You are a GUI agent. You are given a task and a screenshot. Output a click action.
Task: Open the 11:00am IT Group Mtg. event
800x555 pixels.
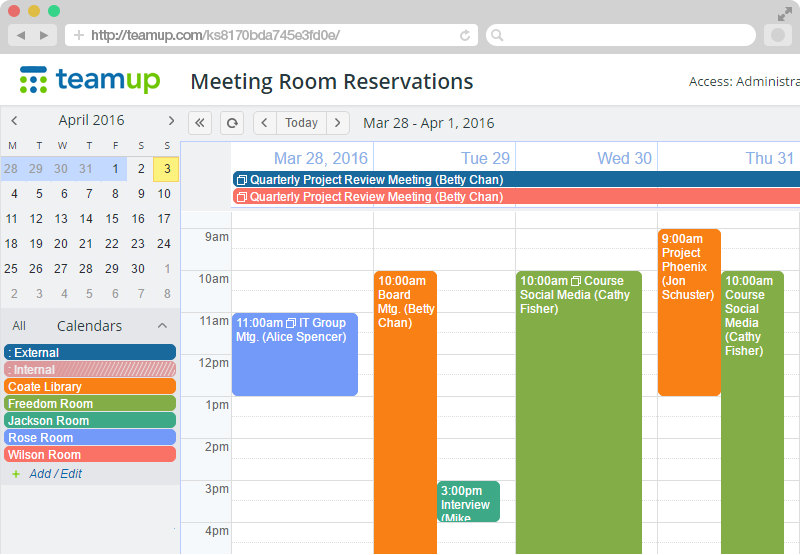(x=295, y=355)
